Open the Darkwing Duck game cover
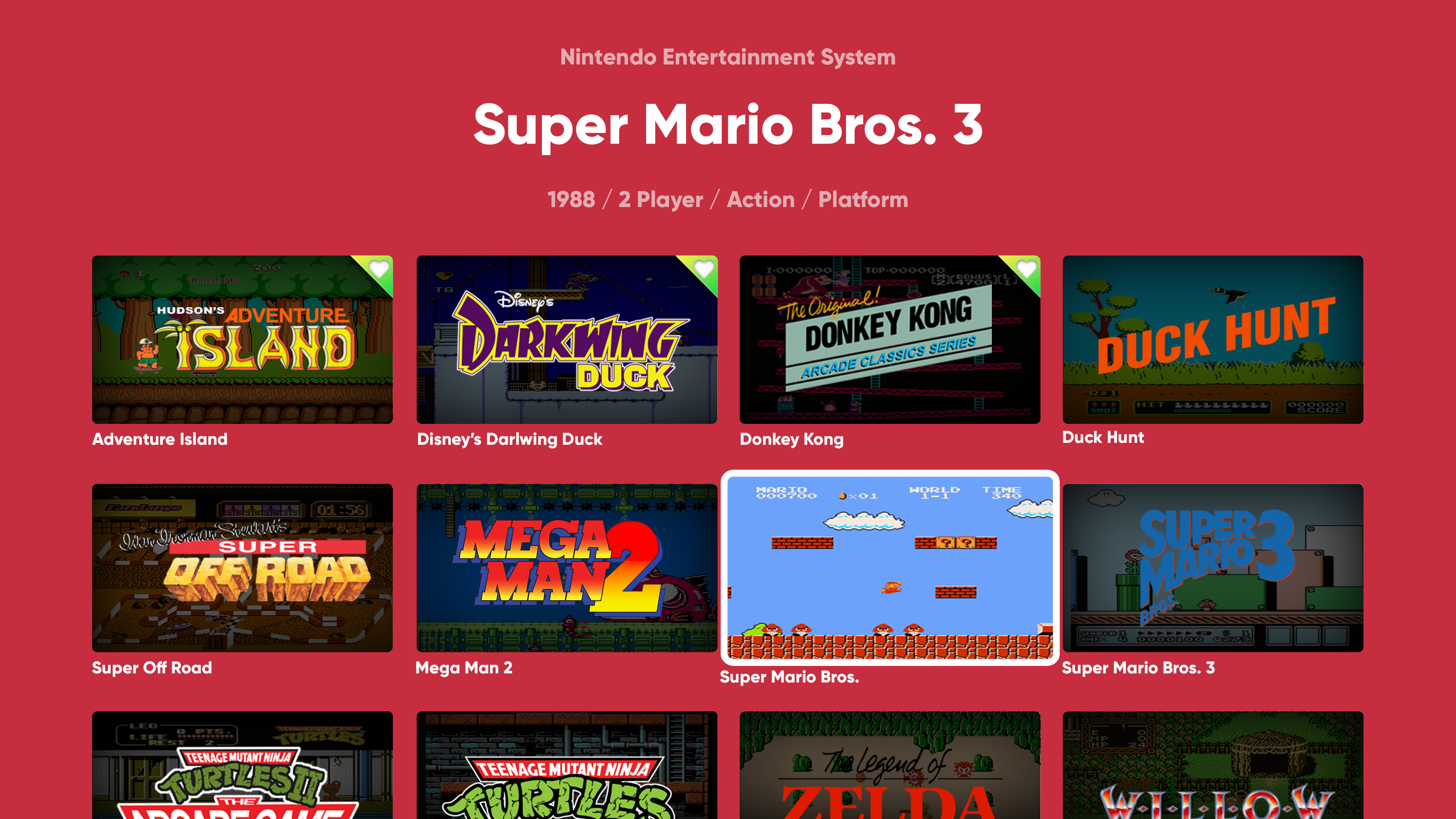The height and width of the screenshot is (819, 1456). click(x=567, y=340)
